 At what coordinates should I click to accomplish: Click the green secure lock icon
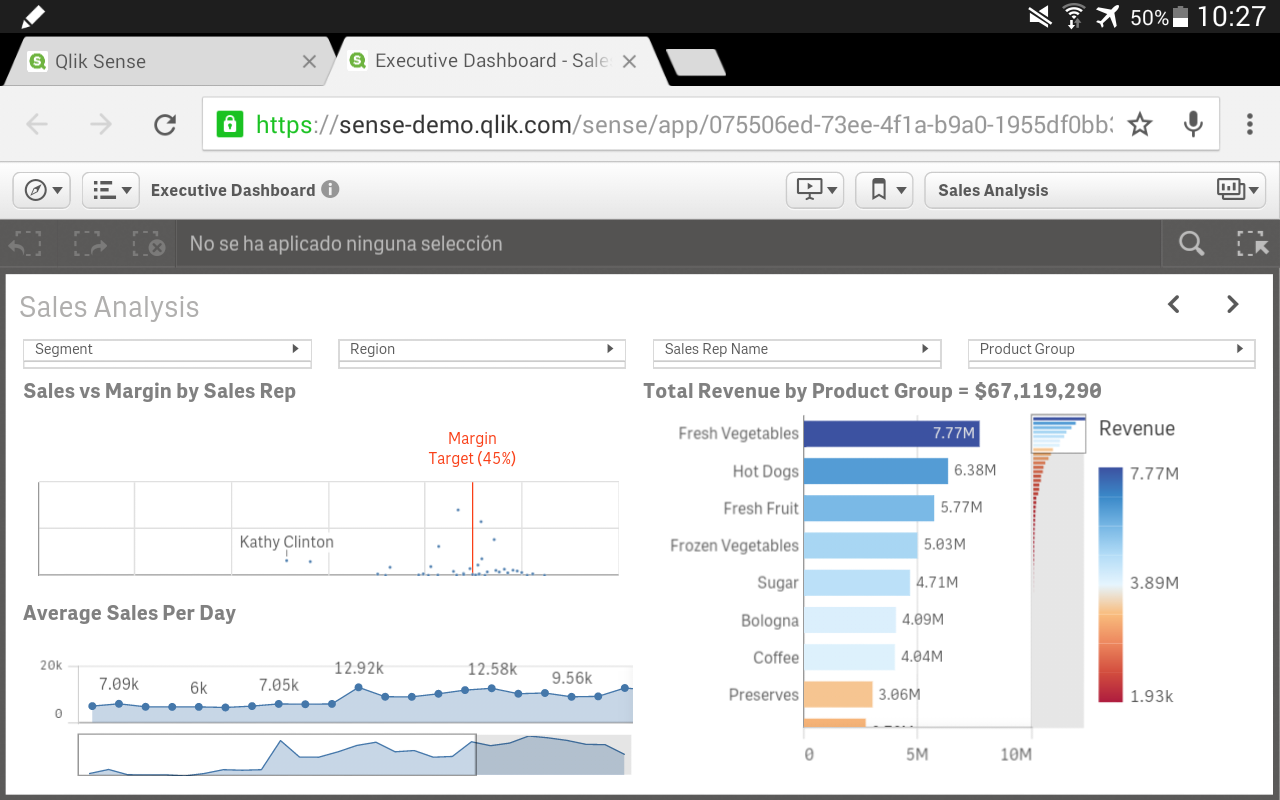[x=230, y=124]
